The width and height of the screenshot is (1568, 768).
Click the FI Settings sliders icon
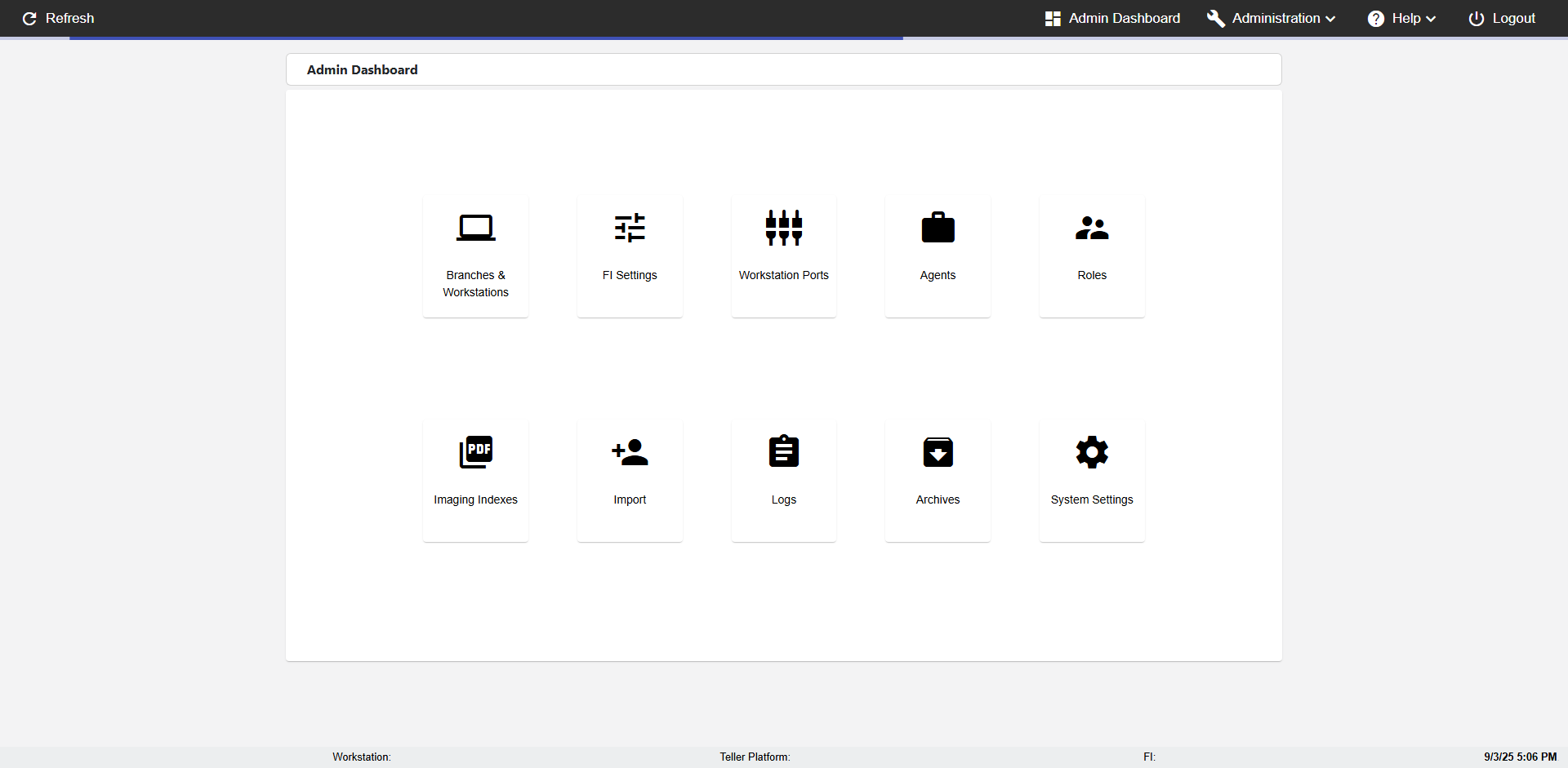coord(630,228)
